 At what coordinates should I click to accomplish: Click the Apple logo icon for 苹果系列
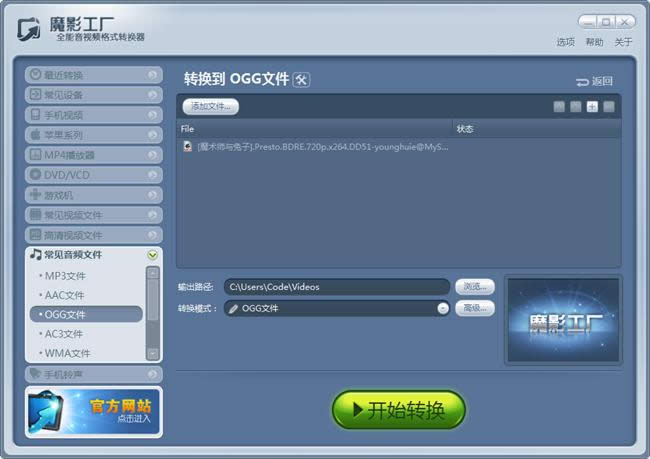click(36, 135)
